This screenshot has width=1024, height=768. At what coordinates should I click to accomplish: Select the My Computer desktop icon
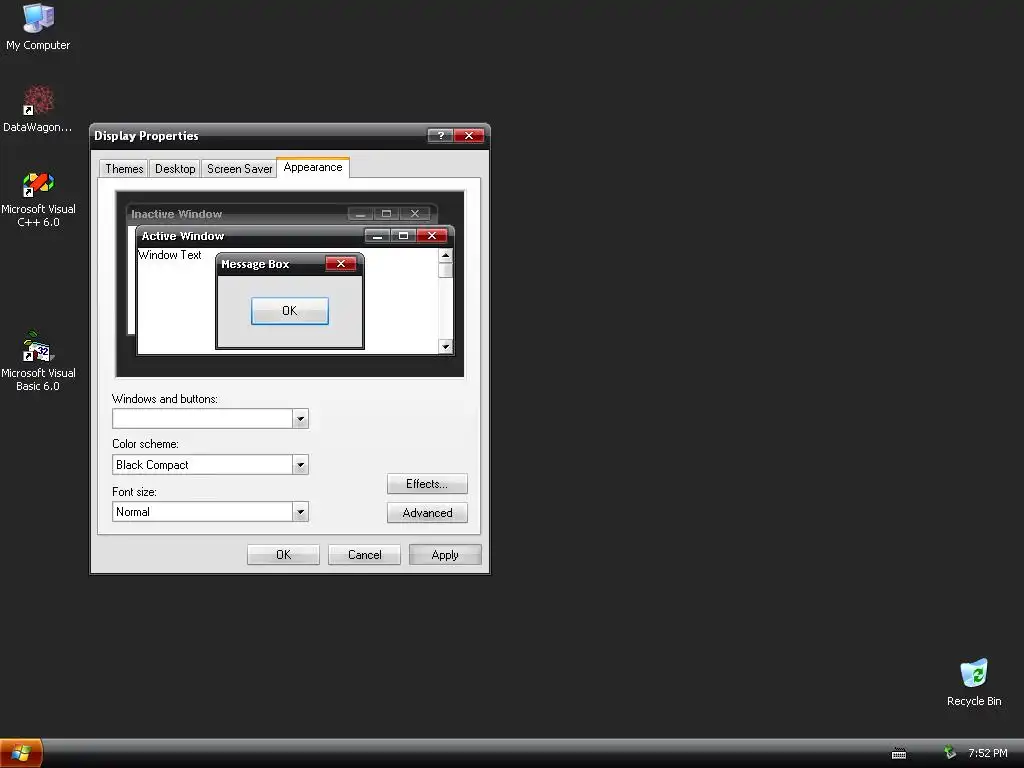[38, 27]
